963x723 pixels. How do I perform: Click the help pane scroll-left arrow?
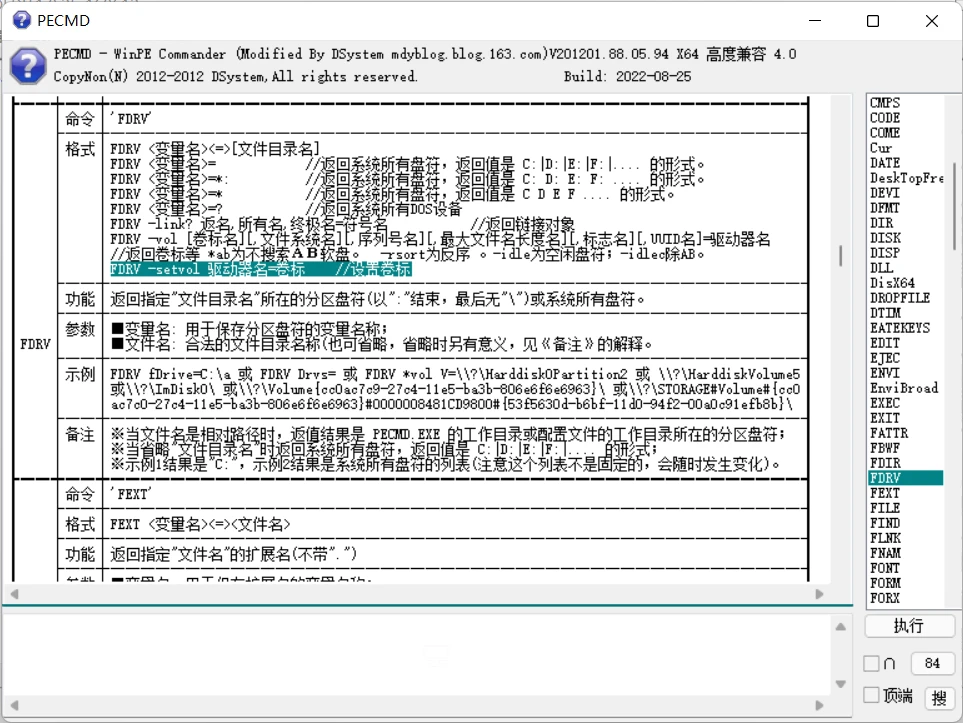click(x=15, y=594)
